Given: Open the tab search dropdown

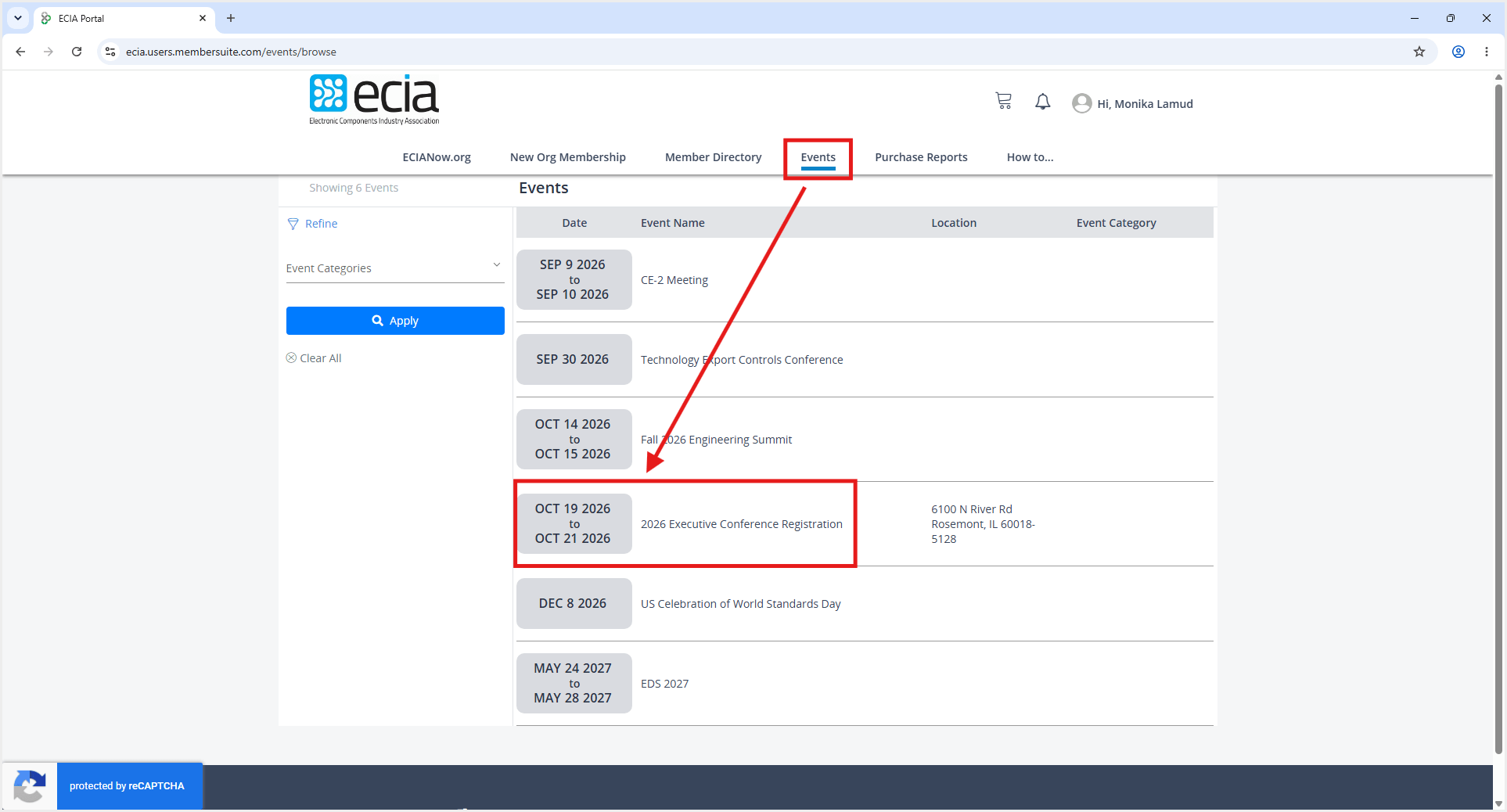Looking at the screenshot, I should pos(17,18).
